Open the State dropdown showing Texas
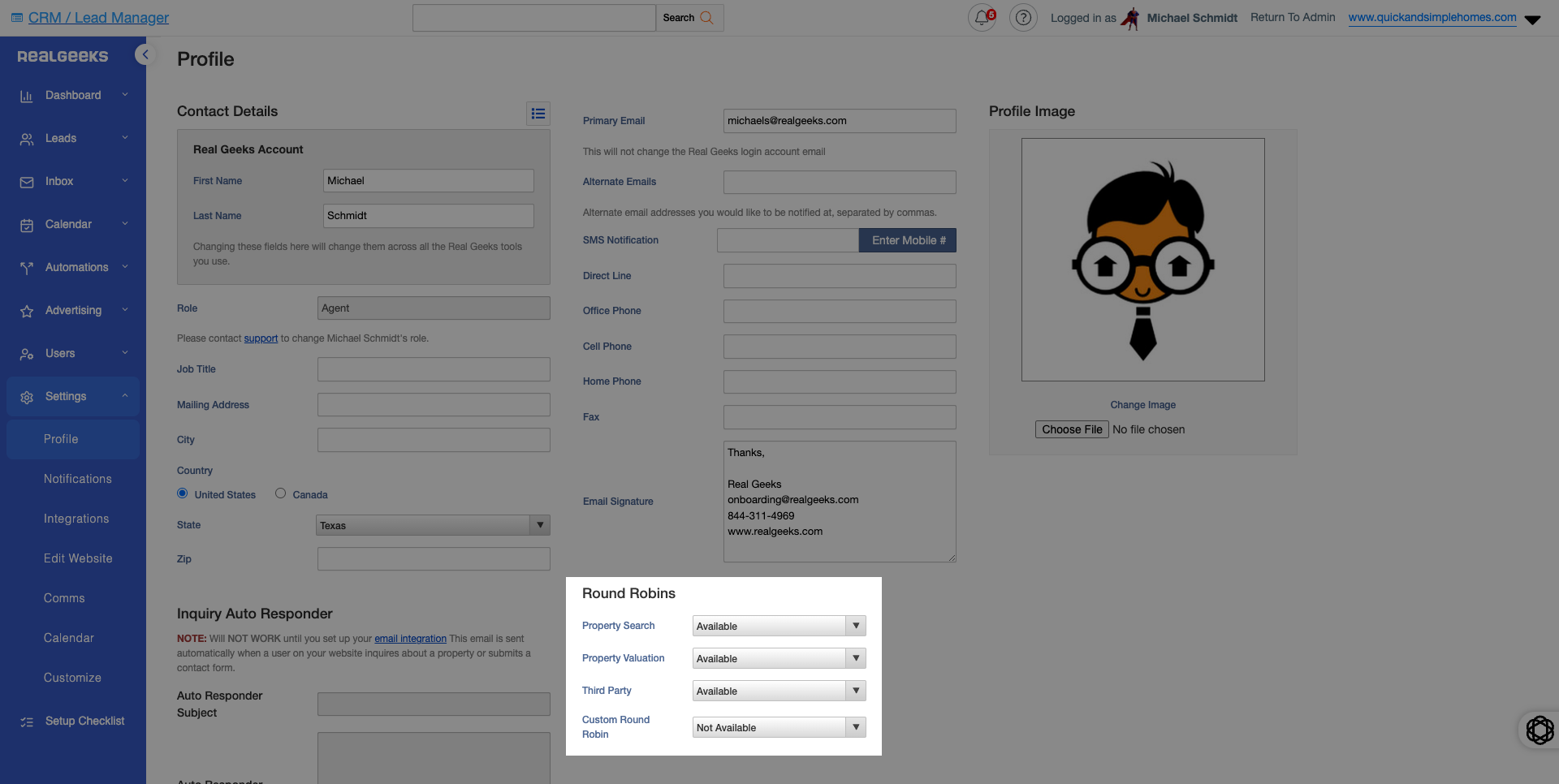Image resolution: width=1559 pixels, height=784 pixels. (x=433, y=525)
